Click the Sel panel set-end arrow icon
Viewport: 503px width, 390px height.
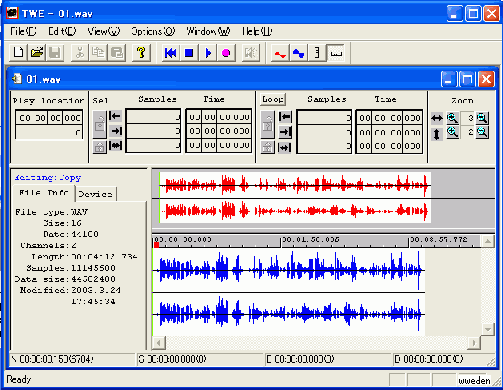click(x=116, y=131)
